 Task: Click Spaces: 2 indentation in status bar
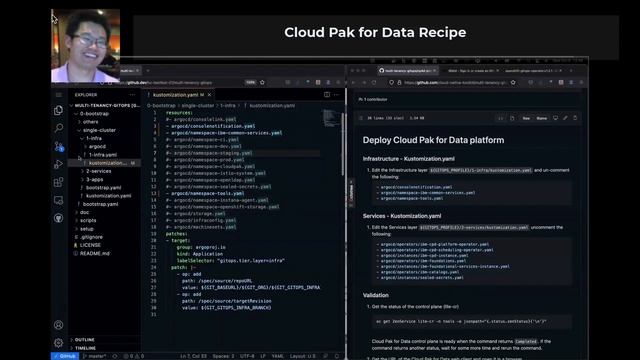pos(223,356)
